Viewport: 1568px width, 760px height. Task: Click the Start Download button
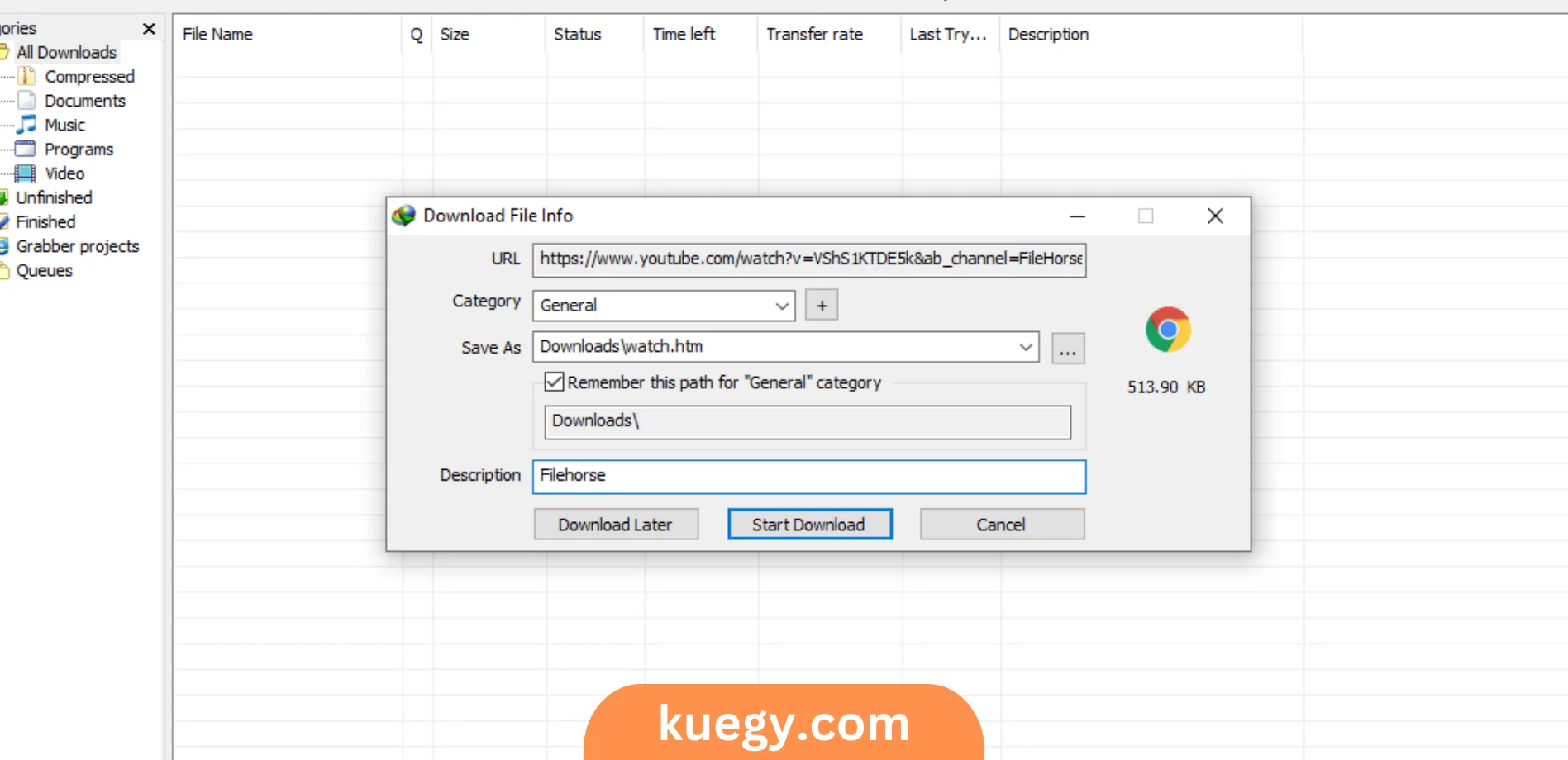click(809, 525)
